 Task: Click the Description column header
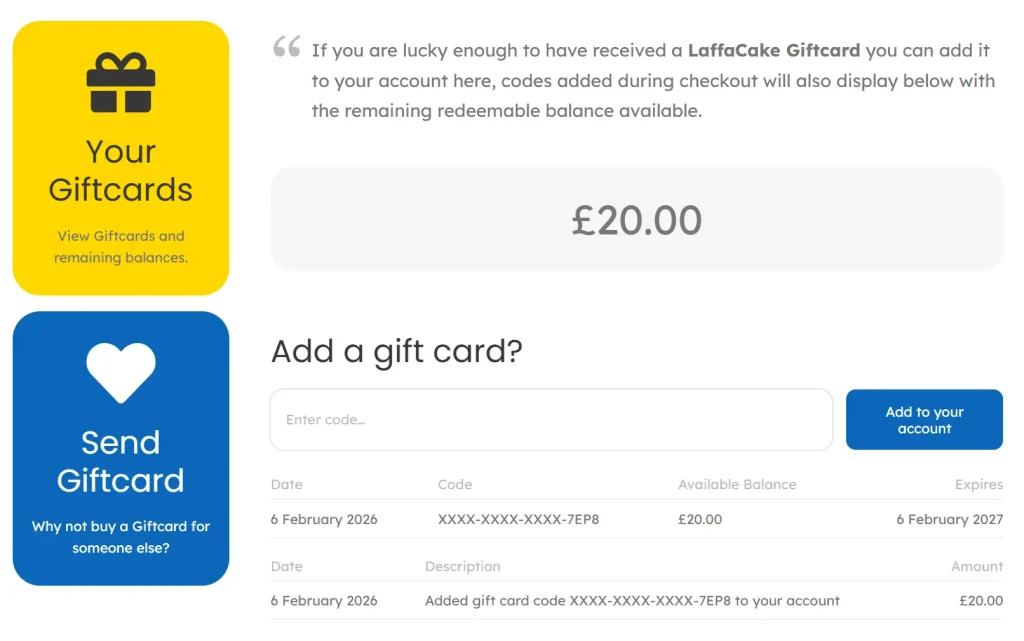[462, 566]
